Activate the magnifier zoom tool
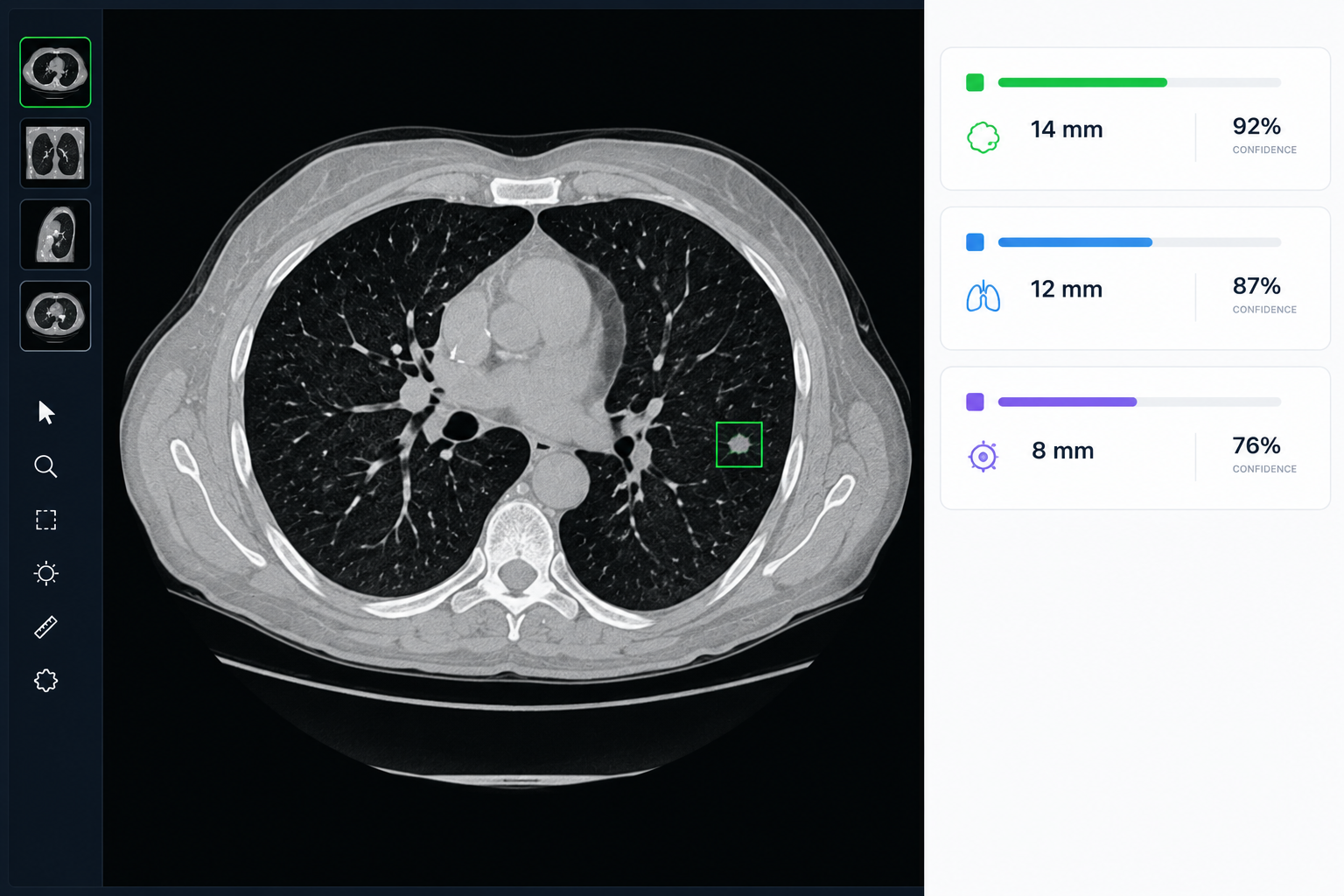 click(45, 466)
